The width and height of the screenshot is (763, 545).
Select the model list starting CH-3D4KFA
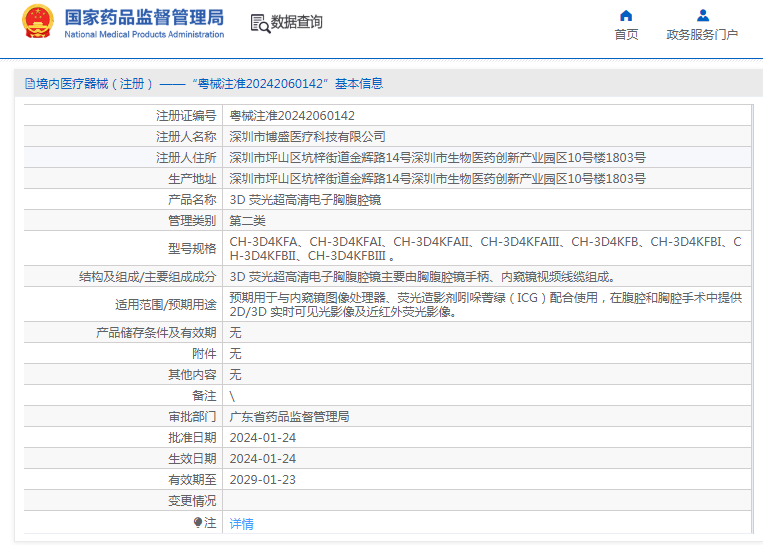click(x=486, y=248)
